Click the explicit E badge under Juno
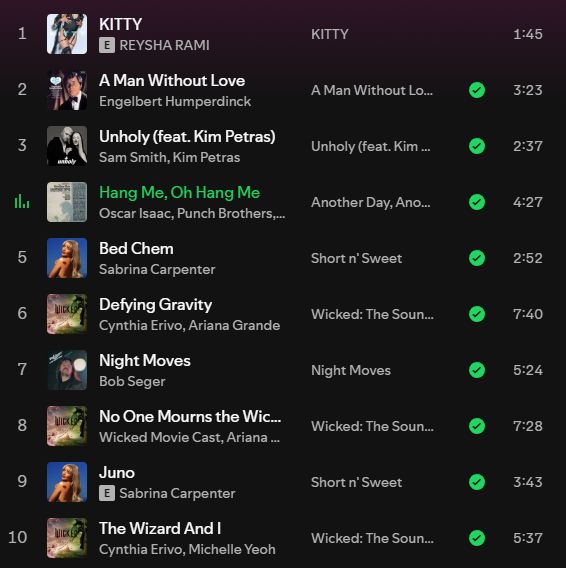This screenshot has width=566, height=568. (107, 493)
